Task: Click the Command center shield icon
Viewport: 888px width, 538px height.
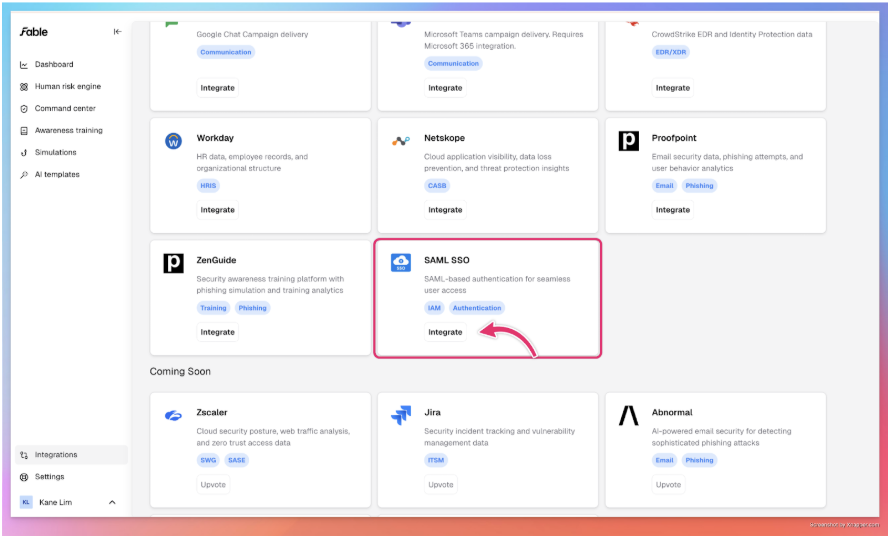Action: click(24, 109)
